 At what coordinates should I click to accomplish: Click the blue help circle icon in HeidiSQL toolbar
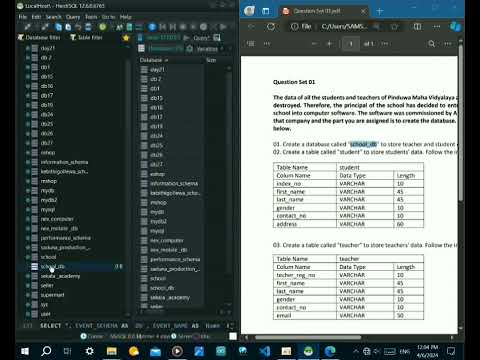[152, 27]
